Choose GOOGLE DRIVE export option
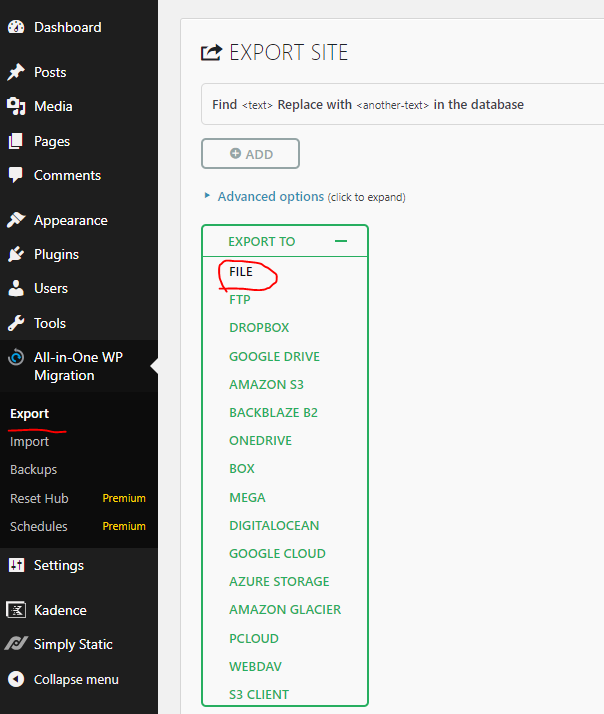Image resolution: width=604 pixels, height=714 pixels. click(x=274, y=356)
